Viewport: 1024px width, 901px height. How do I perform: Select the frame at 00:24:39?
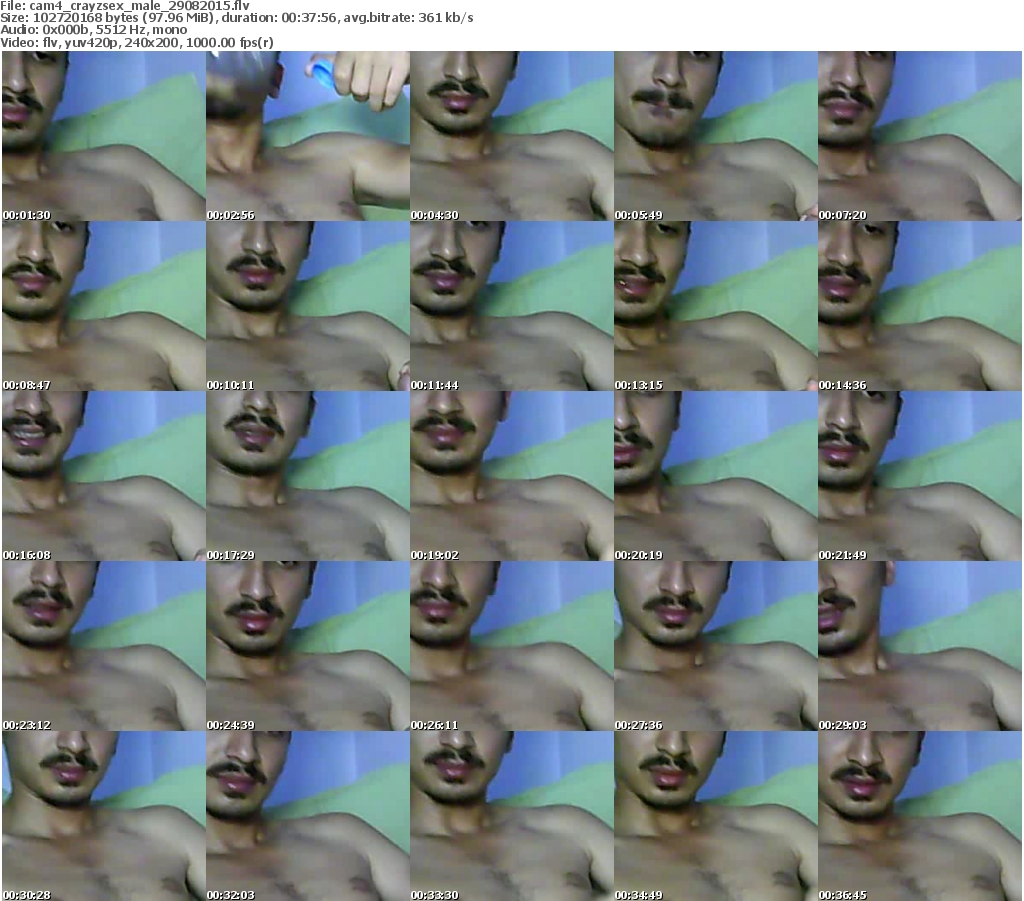pos(308,646)
